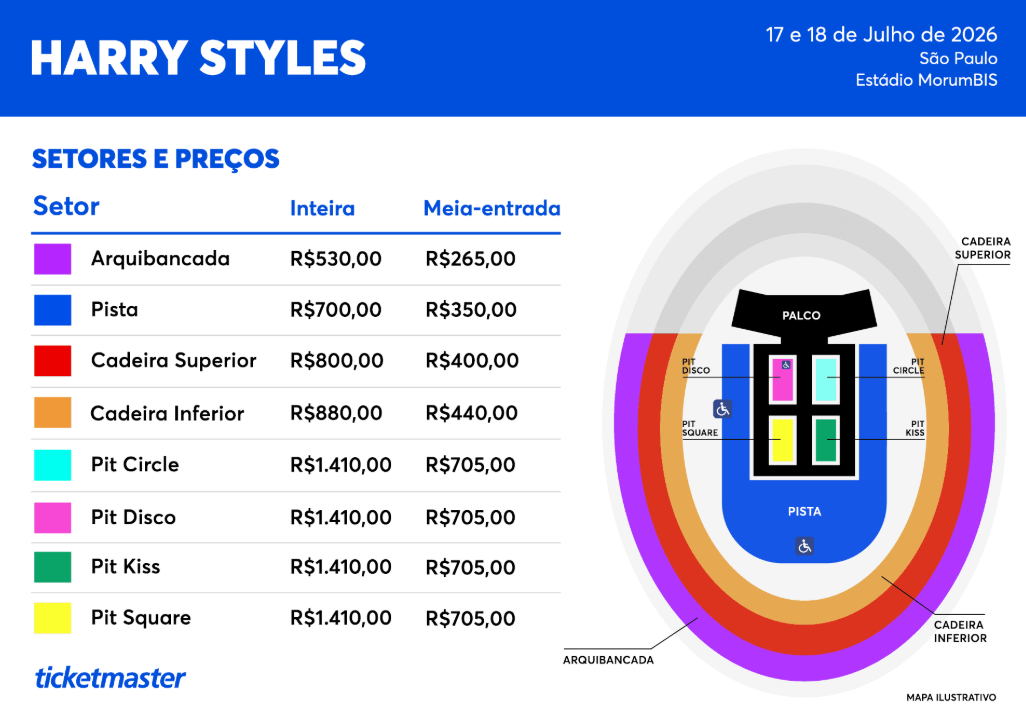Click the wheelchair icon below the PISTA label

click(x=805, y=546)
